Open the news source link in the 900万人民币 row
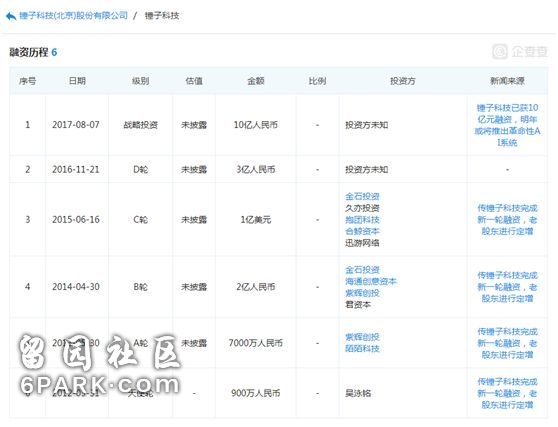The image size is (558, 427). pos(507,393)
